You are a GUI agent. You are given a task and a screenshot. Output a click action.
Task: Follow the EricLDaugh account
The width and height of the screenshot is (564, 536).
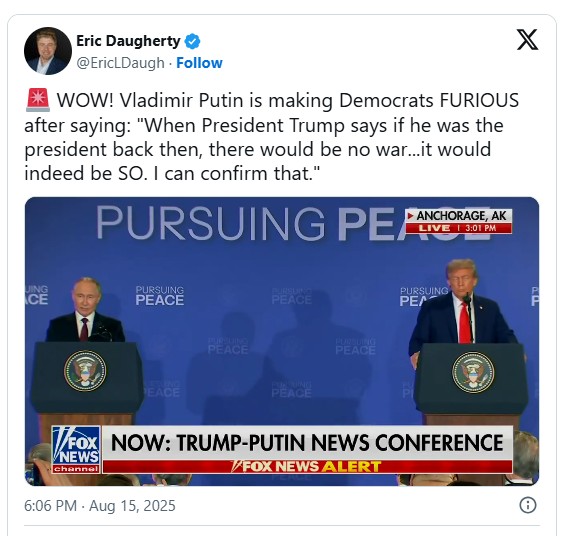point(199,63)
